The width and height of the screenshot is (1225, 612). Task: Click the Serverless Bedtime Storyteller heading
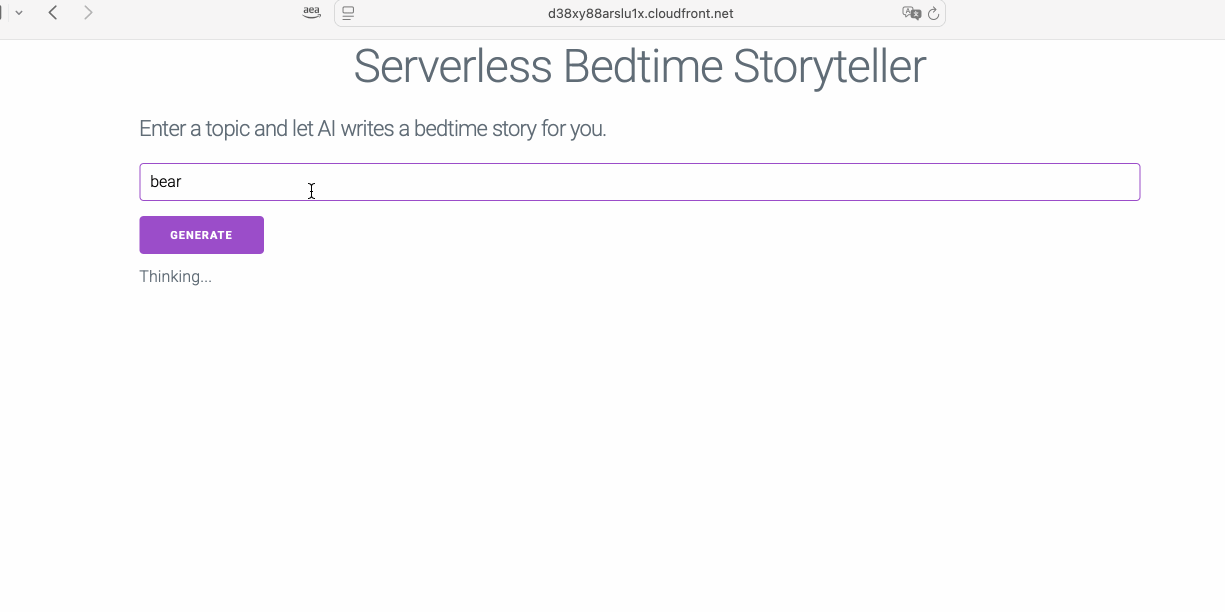pos(639,66)
